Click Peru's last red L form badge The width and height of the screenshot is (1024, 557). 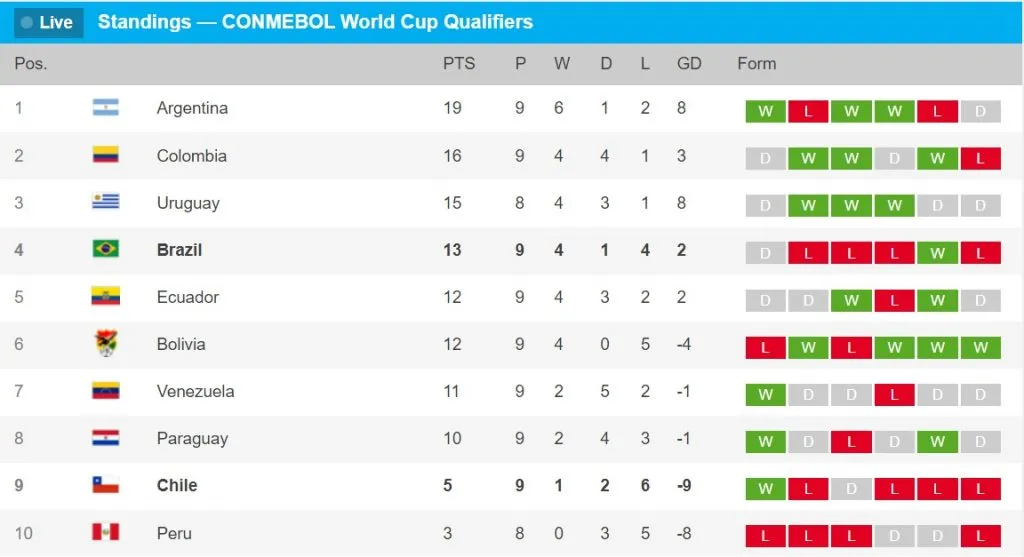980,535
